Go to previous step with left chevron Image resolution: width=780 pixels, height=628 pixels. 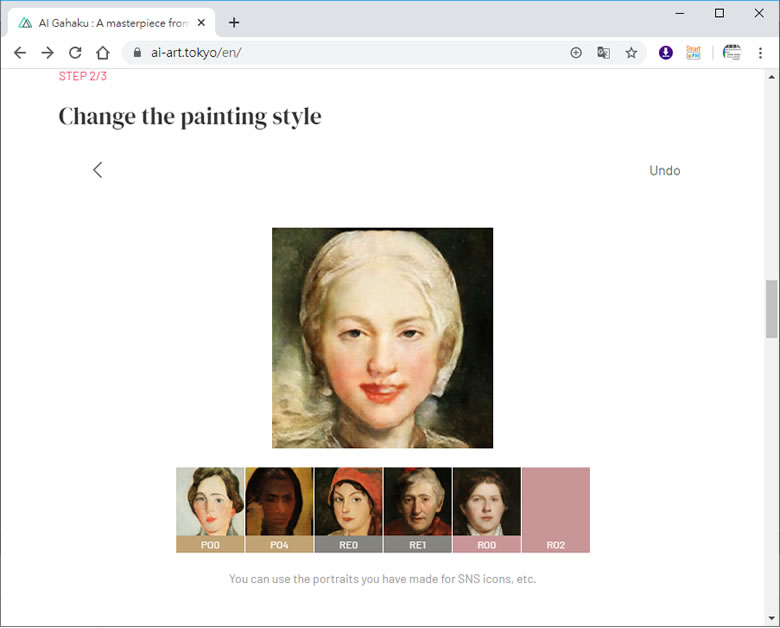[x=98, y=170]
